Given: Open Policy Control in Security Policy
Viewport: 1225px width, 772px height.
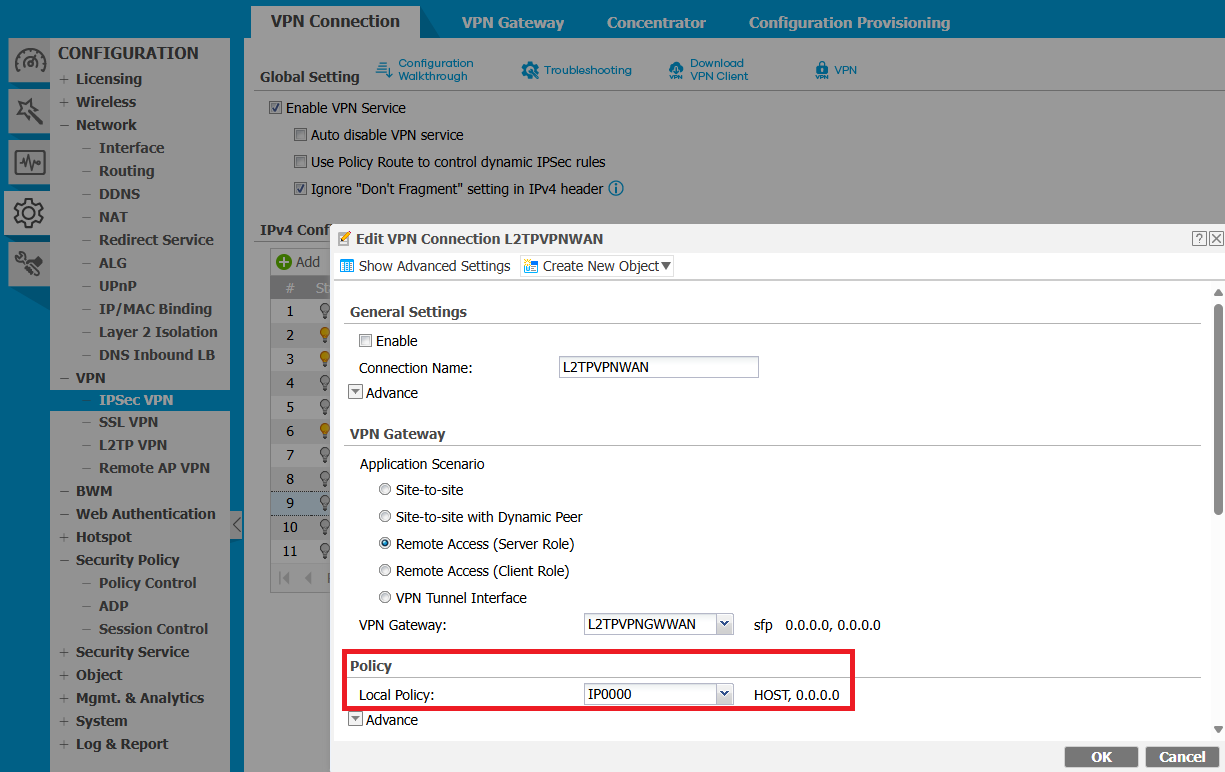Looking at the screenshot, I should [148, 583].
